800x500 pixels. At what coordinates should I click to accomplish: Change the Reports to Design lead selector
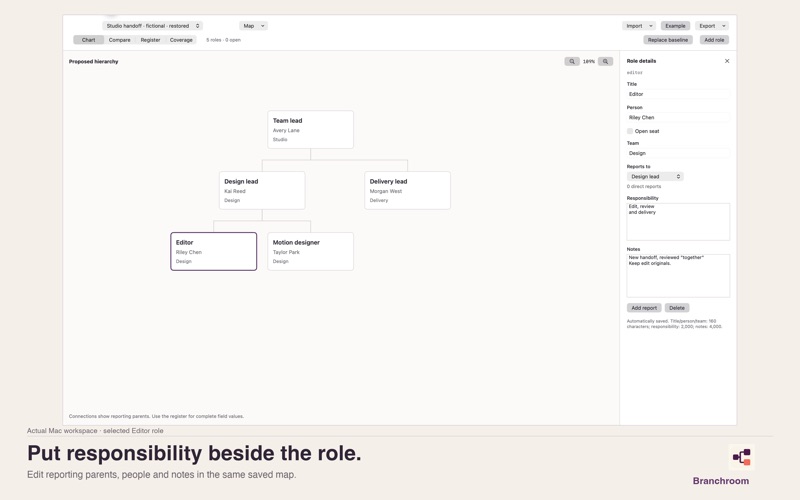point(655,177)
